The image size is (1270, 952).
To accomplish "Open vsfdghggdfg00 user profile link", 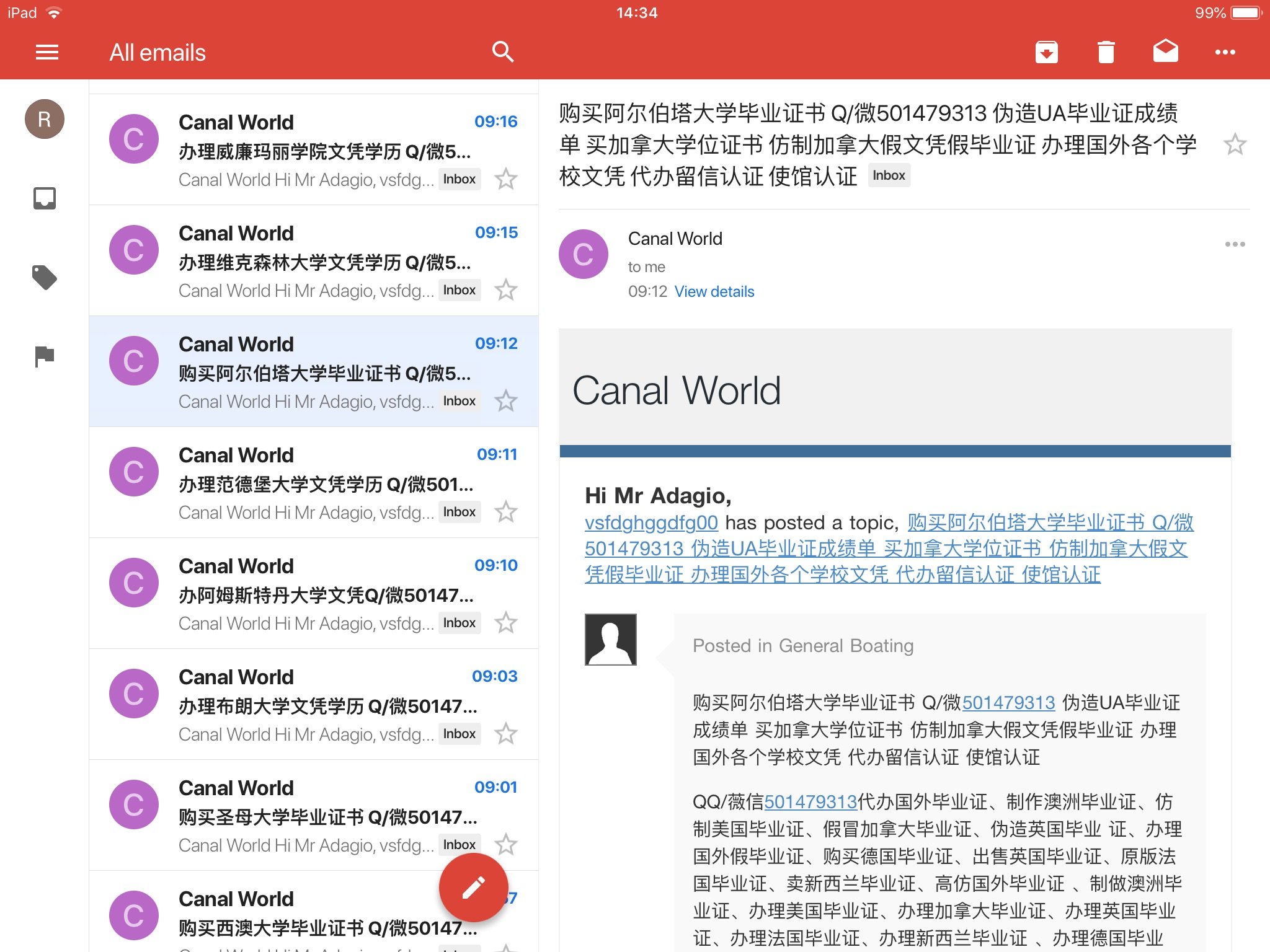I will [651, 523].
